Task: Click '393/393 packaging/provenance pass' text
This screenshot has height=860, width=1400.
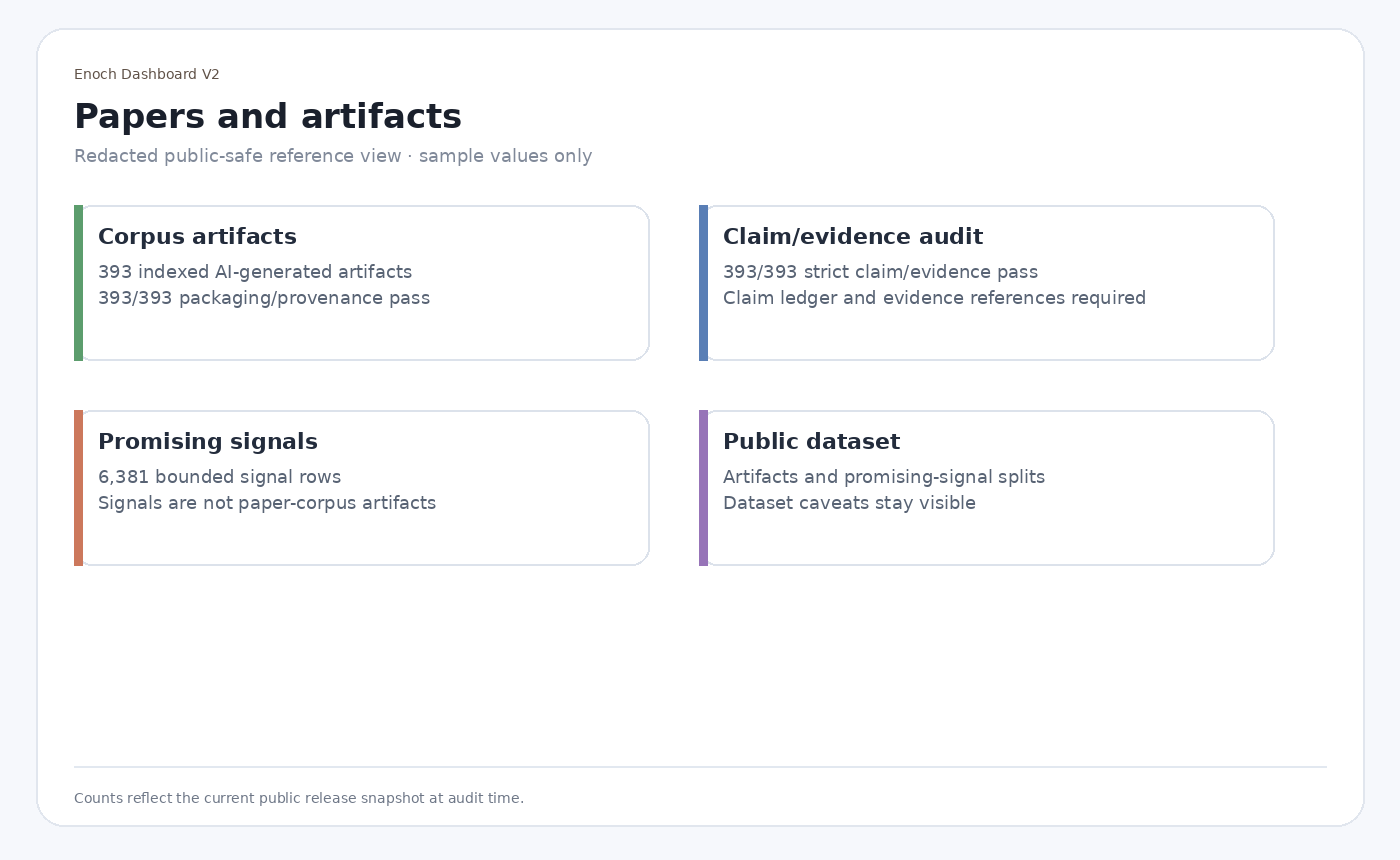Action: pos(264,298)
